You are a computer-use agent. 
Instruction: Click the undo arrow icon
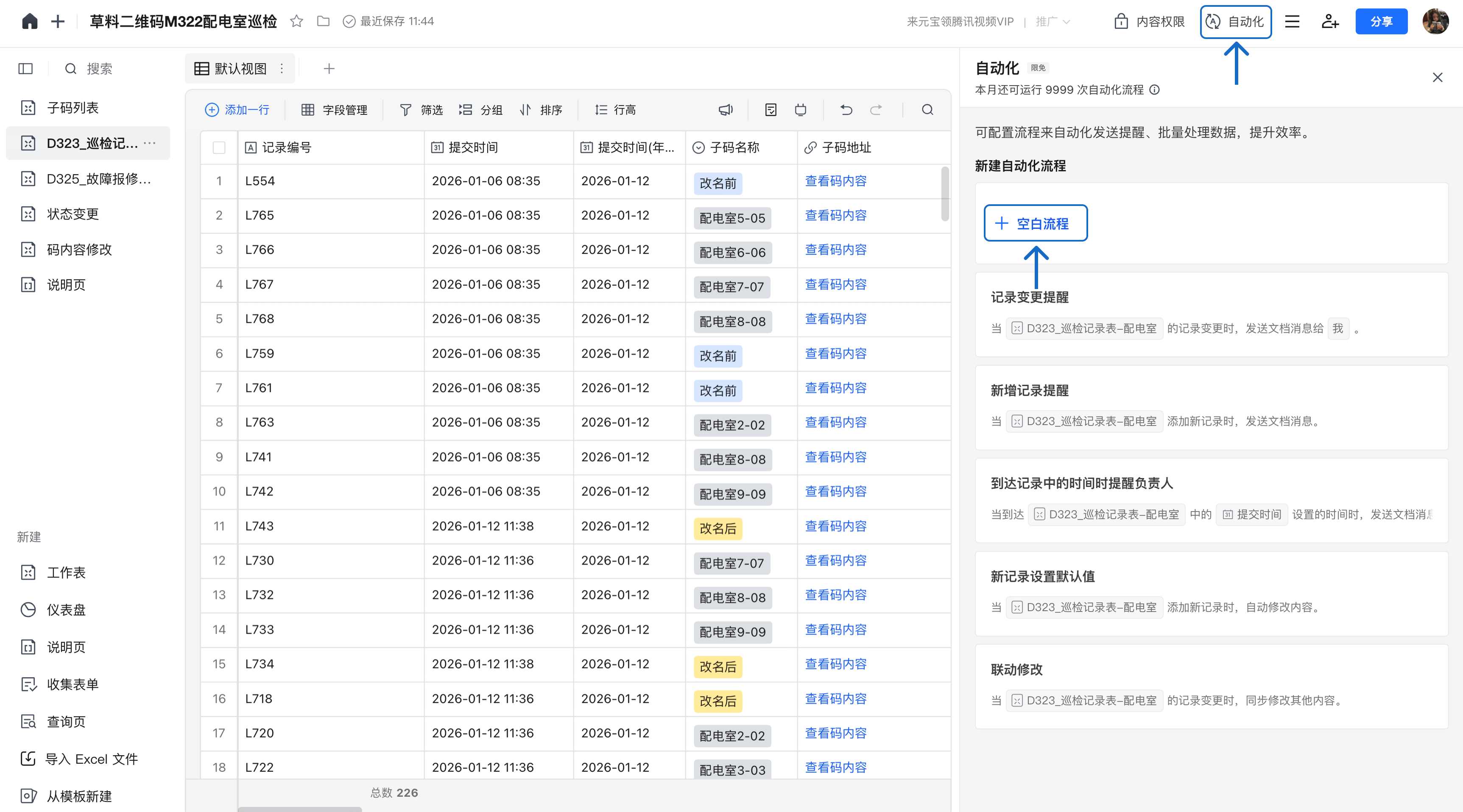[846, 109]
